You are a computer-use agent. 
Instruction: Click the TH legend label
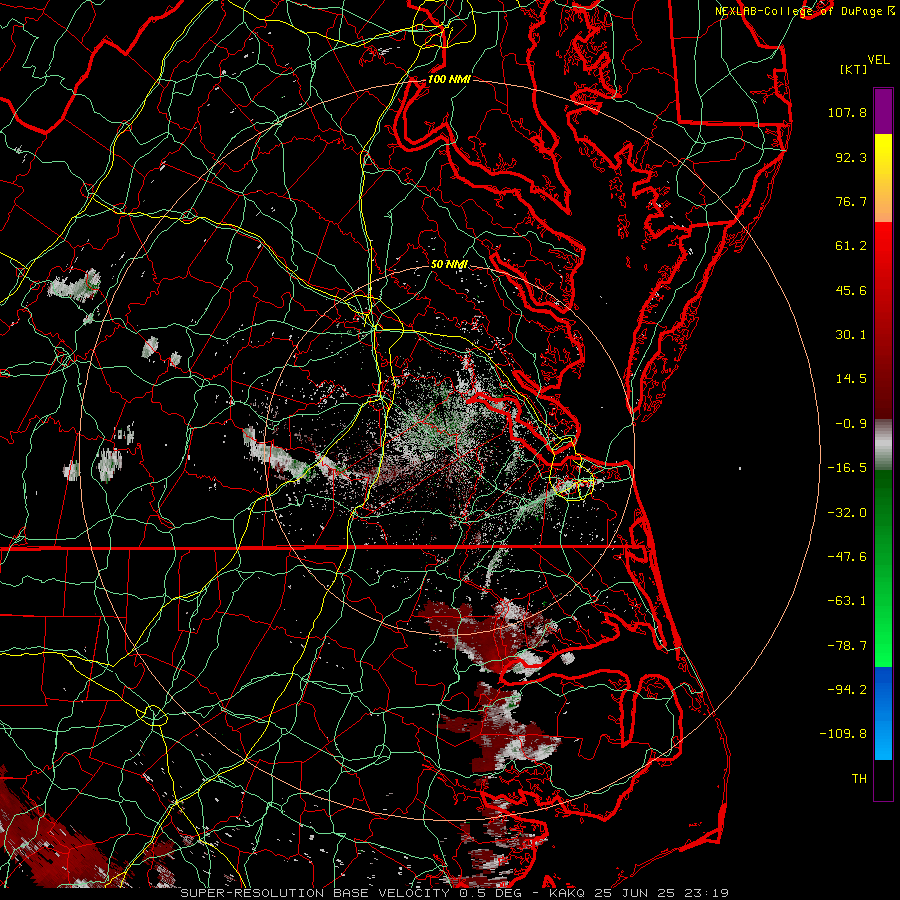(859, 779)
